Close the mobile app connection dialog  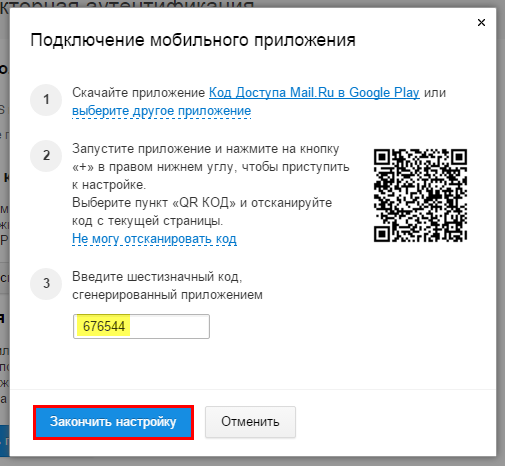coord(481,23)
